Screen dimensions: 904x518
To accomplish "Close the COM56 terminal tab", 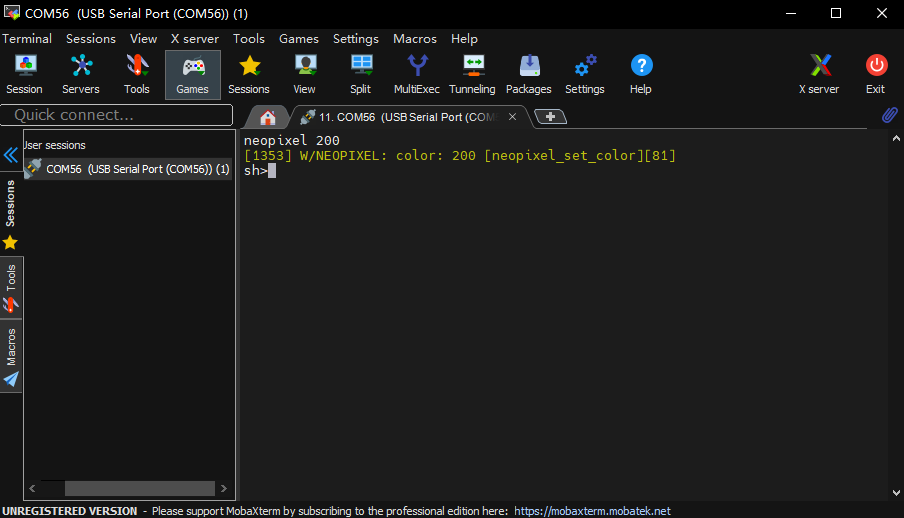I will (512, 117).
